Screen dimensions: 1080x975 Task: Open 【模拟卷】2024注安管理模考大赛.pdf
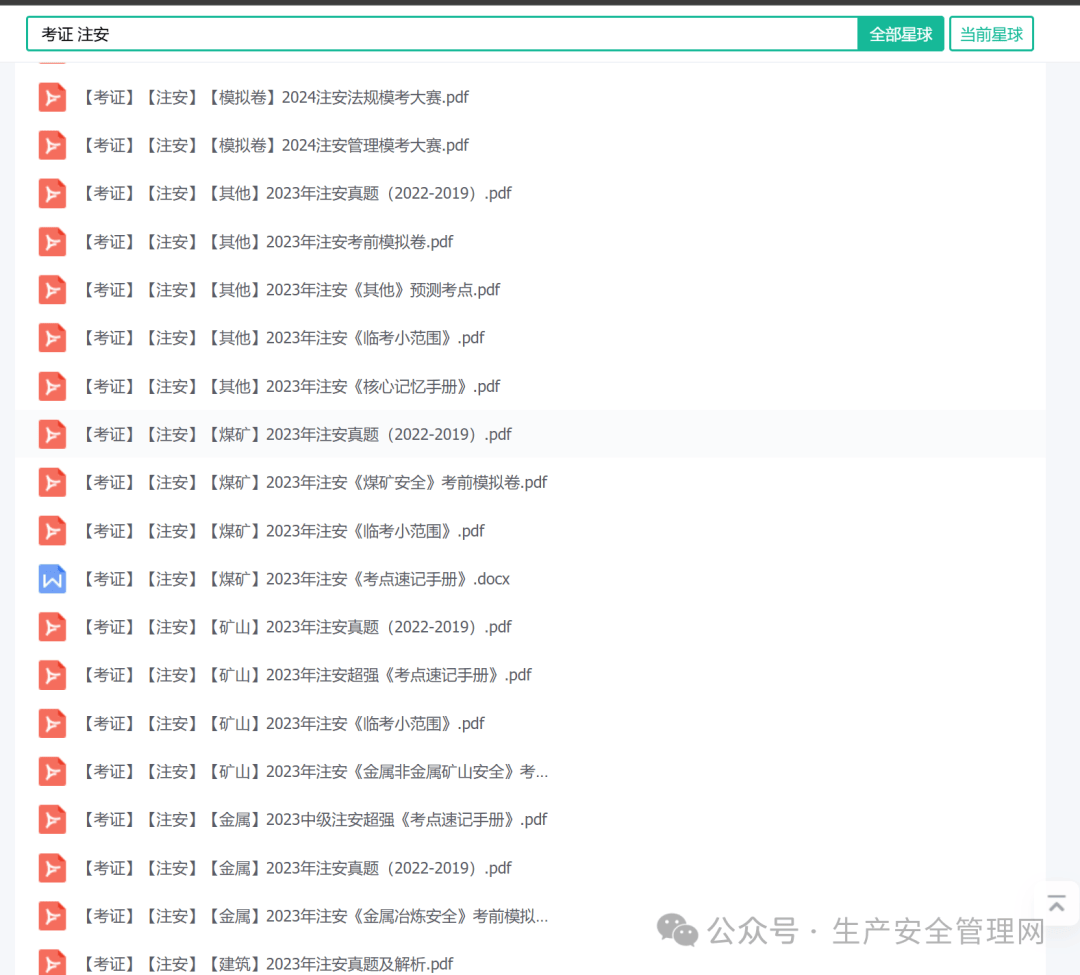pyautogui.click(x=274, y=145)
